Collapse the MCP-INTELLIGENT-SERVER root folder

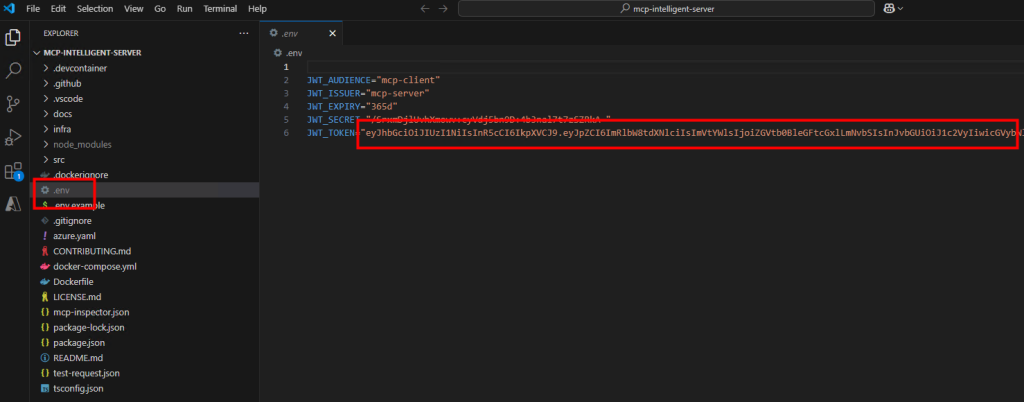(37, 53)
